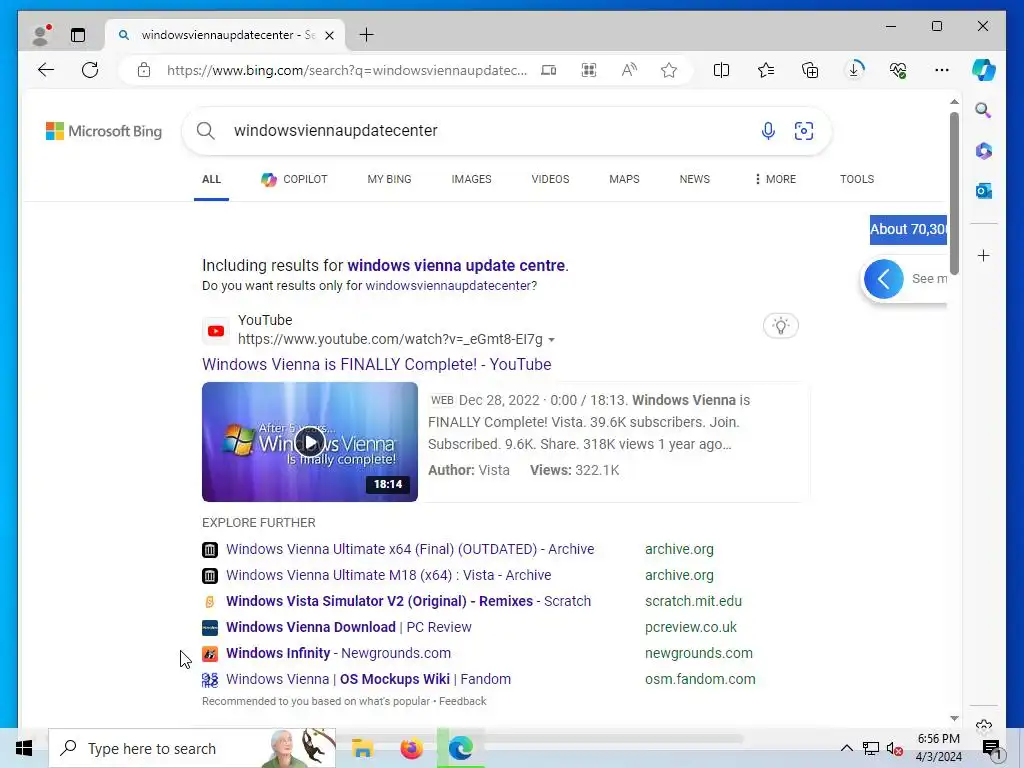
Task: Open the Edge profile icon
Action: point(41,35)
